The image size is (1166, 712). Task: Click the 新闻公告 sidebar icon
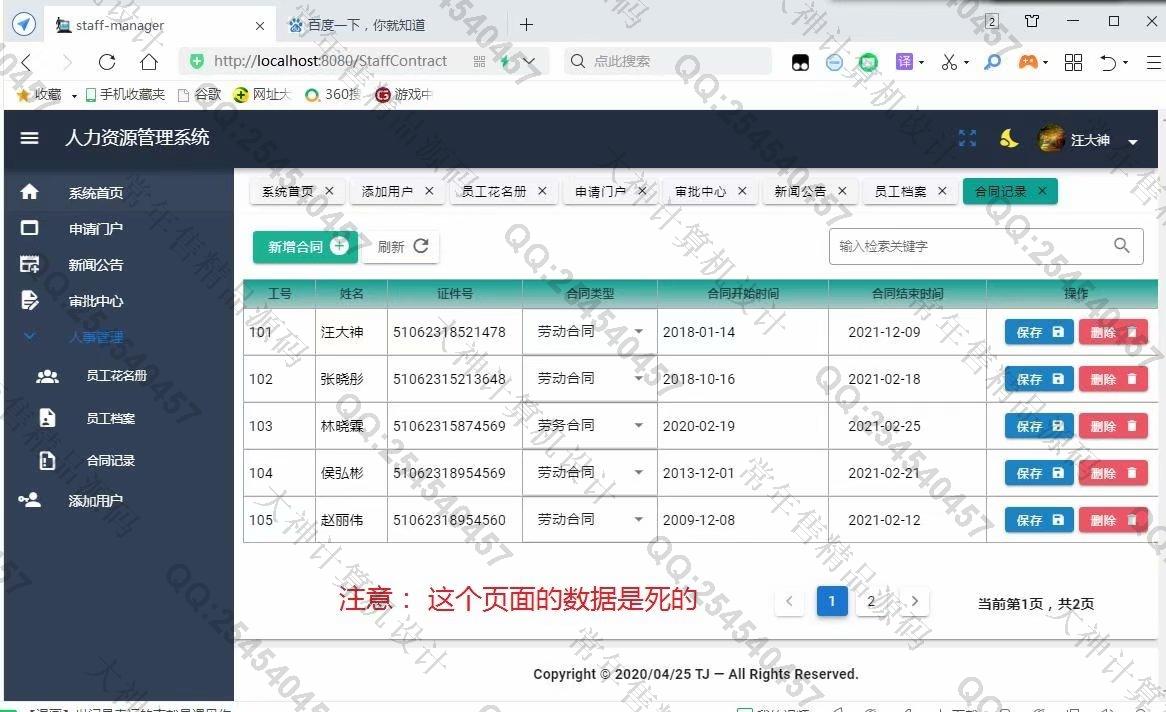pos(29,264)
